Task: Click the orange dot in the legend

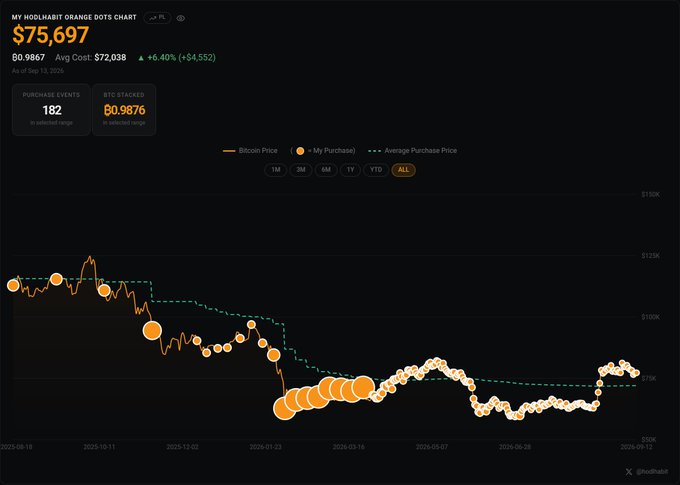Action: point(300,151)
